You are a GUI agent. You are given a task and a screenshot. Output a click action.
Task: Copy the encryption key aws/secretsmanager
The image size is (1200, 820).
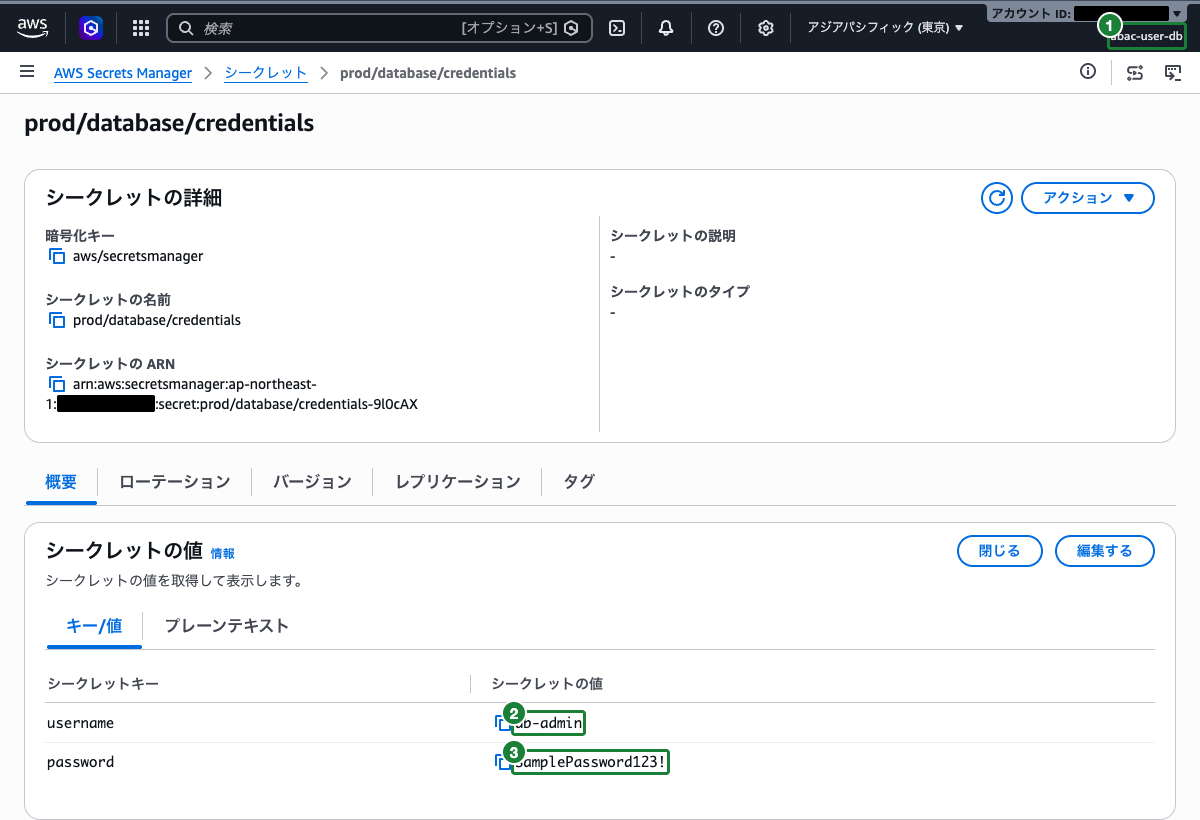(x=57, y=256)
